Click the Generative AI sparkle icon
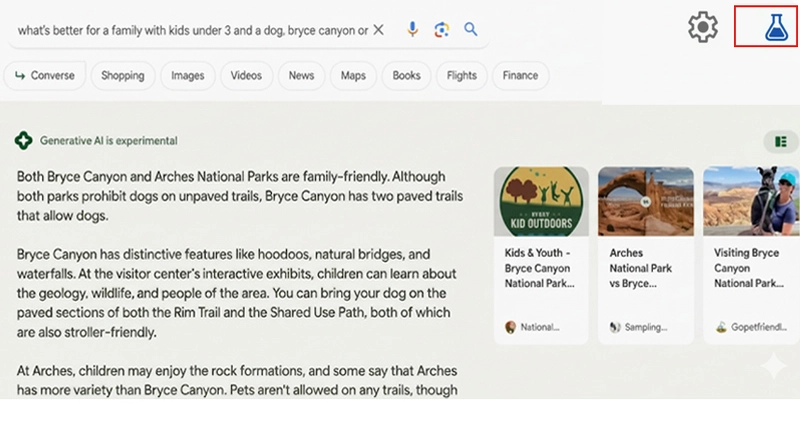Screen dimensions: 800x440 click(23, 141)
